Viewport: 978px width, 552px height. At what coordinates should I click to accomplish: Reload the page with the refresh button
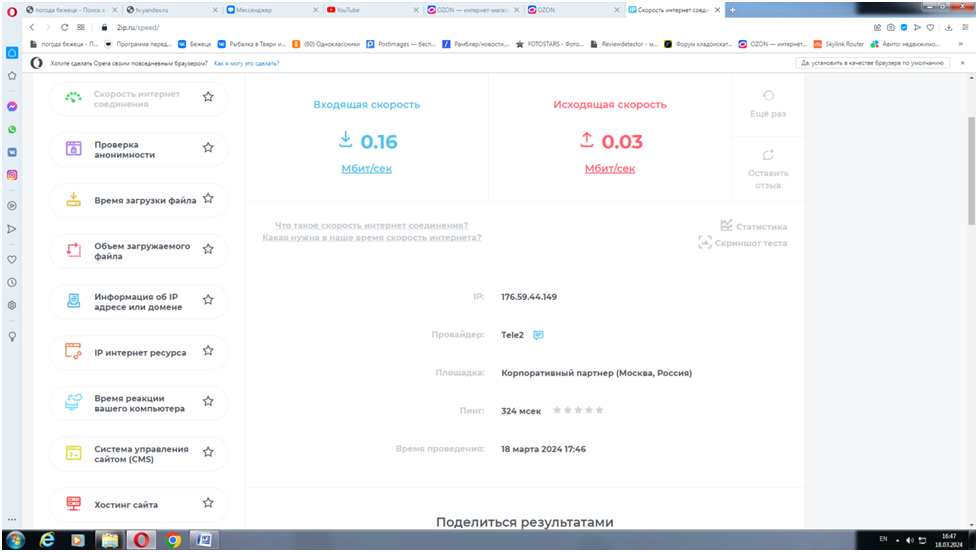[x=65, y=27]
